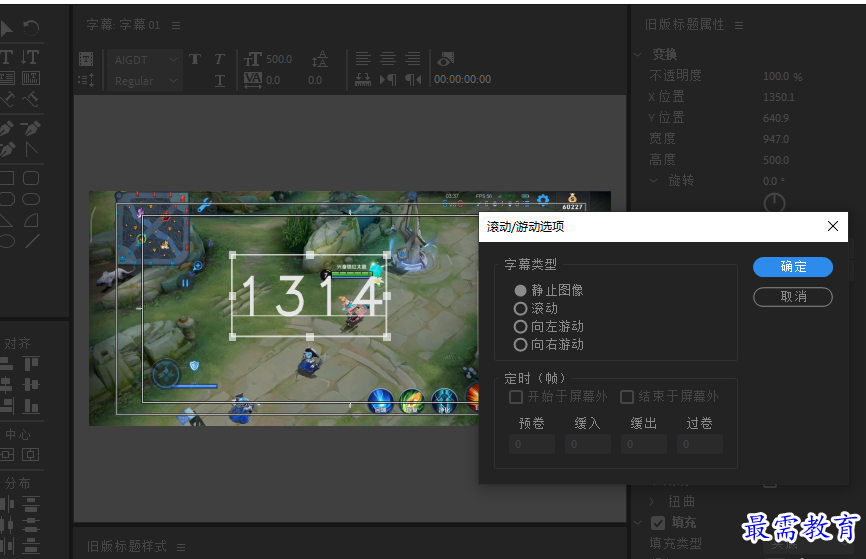
Task: Open Roll/Crawl Options toolbar icon
Action: tap(86, 80)
